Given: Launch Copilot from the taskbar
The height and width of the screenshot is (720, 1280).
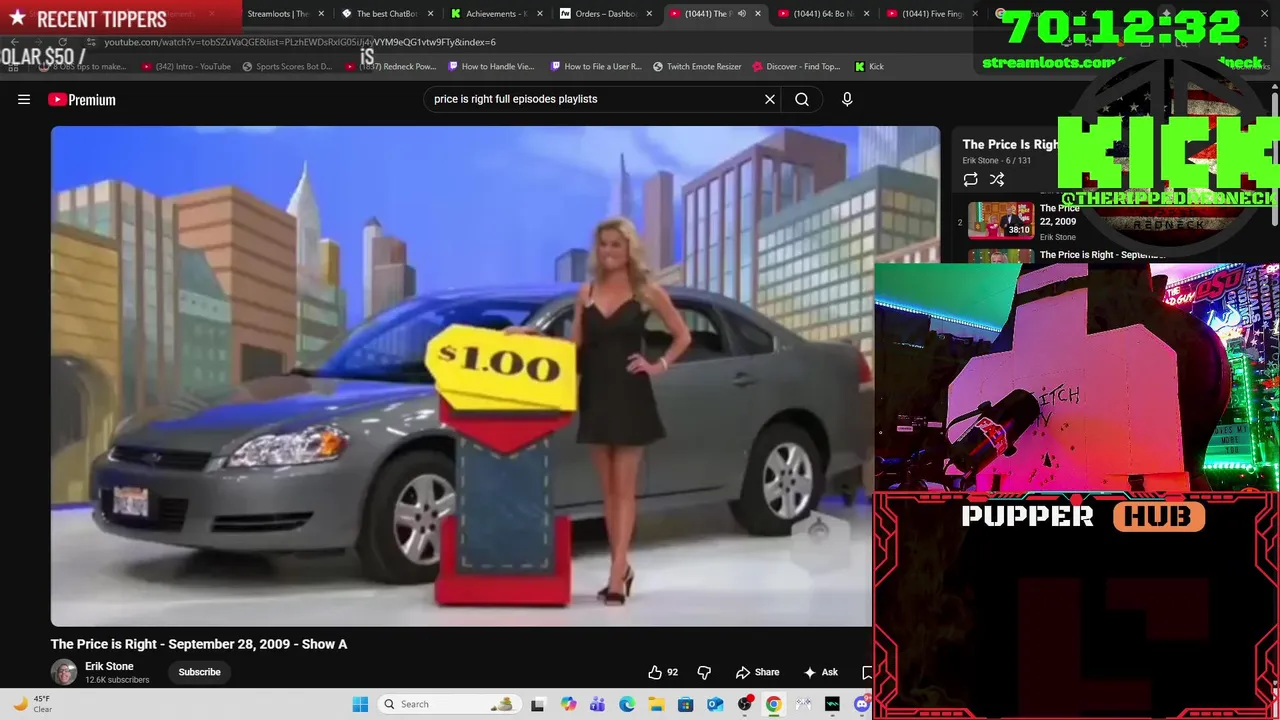Looking at the screenshot, I should coord(569,704).
